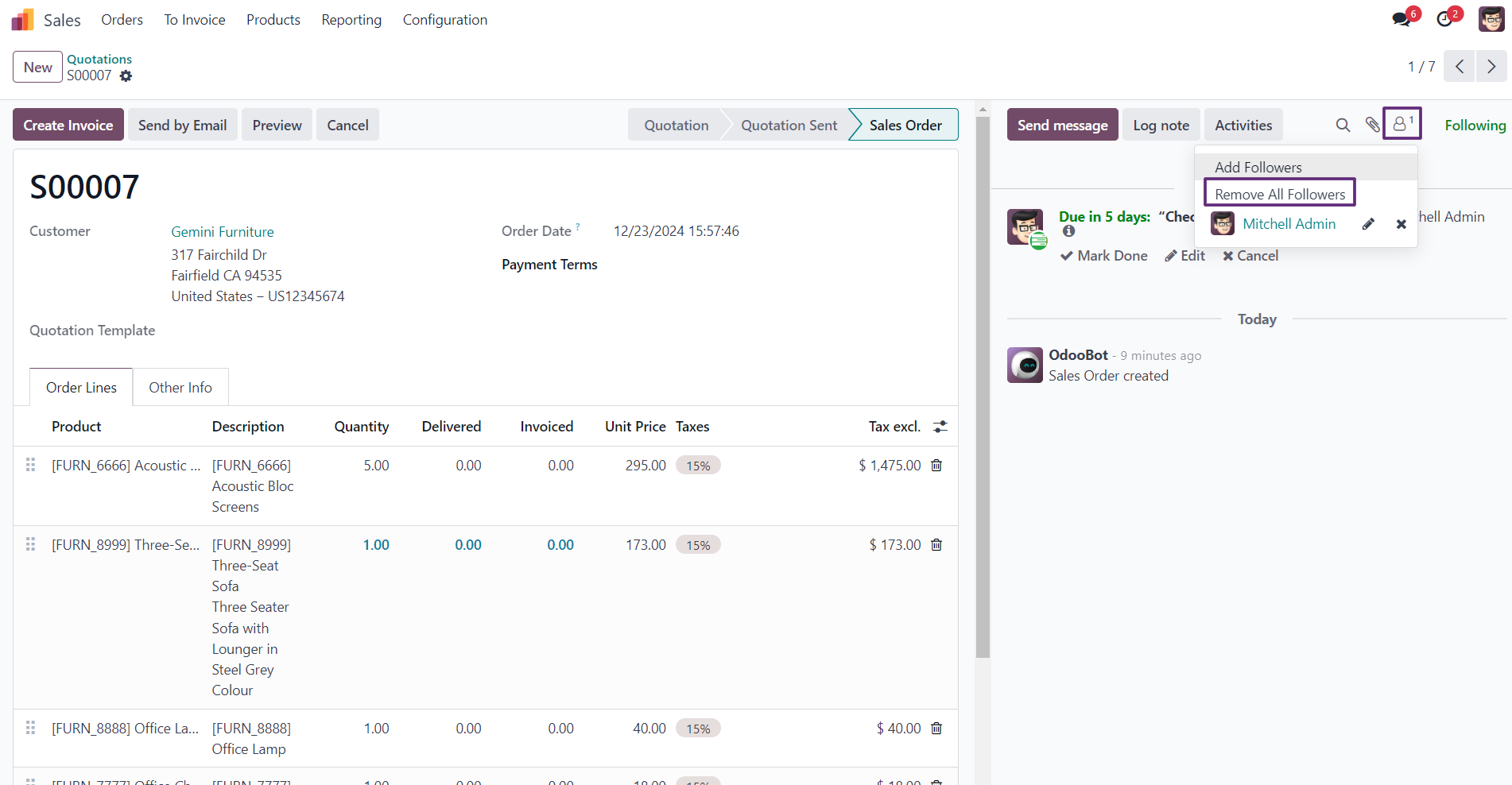This screenshot has height=785, width=1512.
Task: Click the Following button
Action: point(1475,125)
